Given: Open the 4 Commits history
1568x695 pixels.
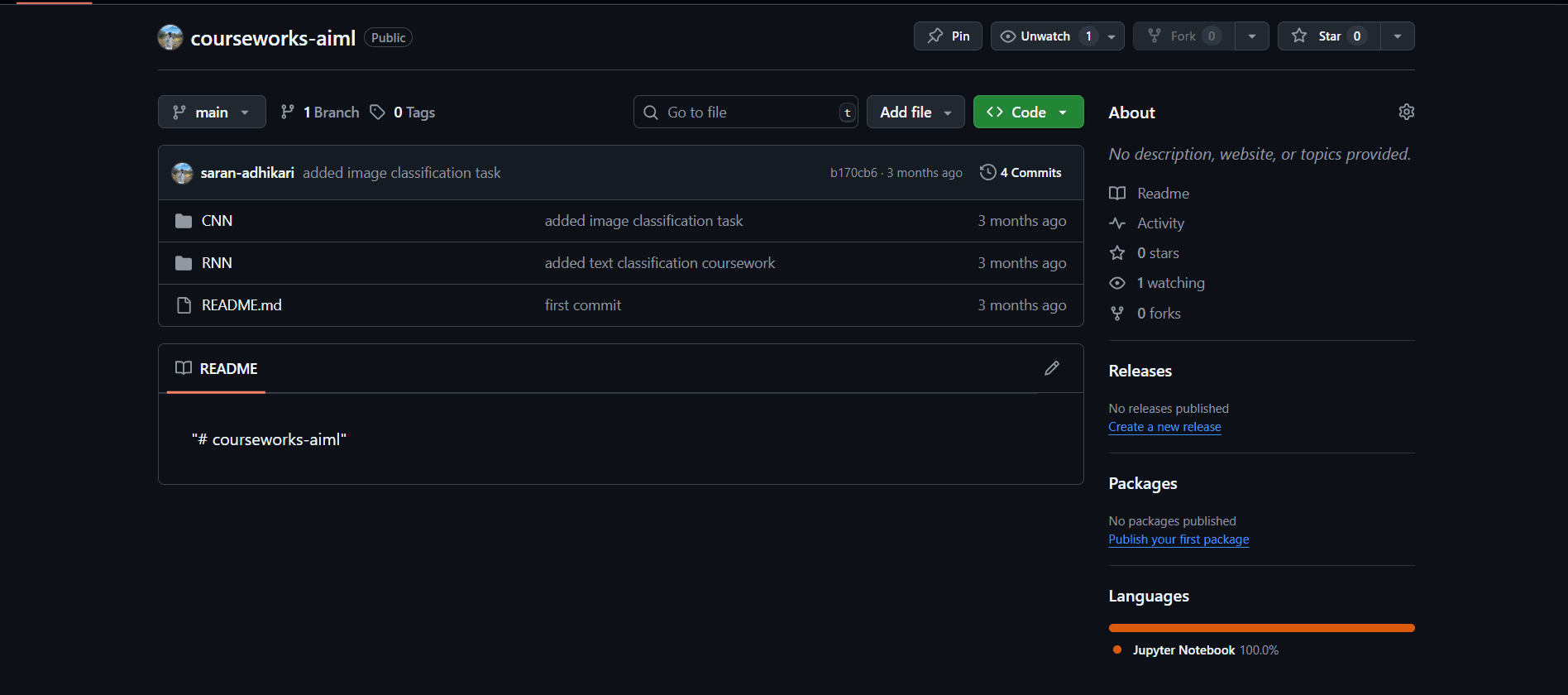Looking at the screenshot, I should 1021,173.
